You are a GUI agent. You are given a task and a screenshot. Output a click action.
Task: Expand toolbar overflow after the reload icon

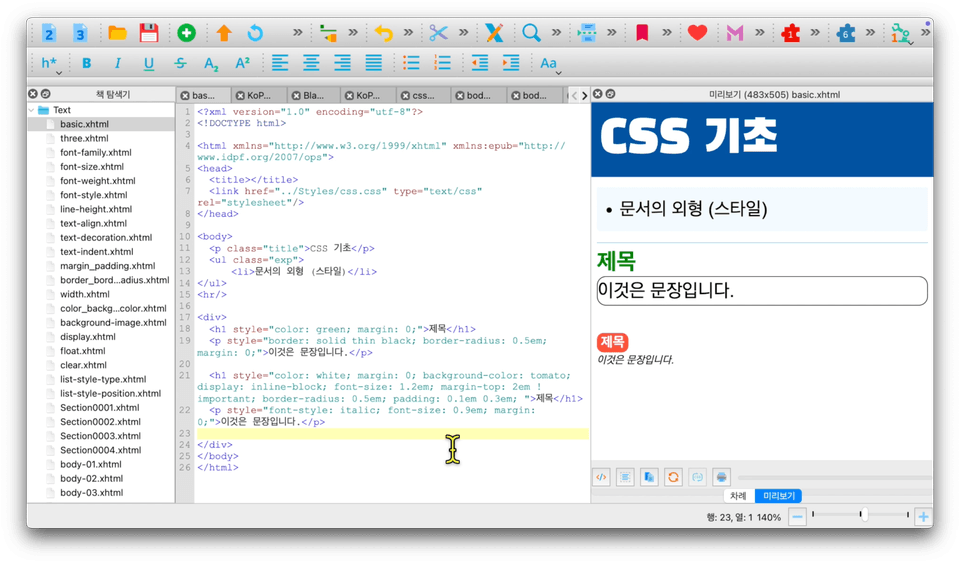click(x=298, y=32)
